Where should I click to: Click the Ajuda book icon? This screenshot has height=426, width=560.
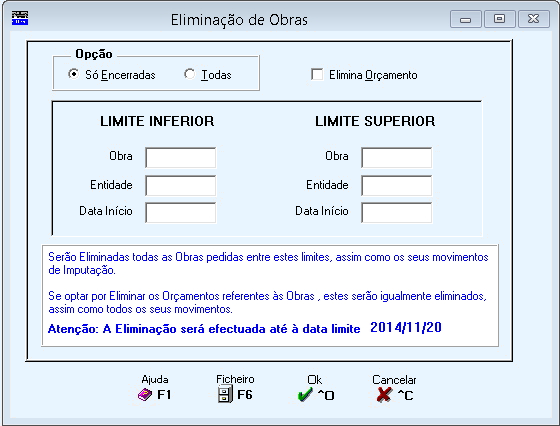coord(145,395)
